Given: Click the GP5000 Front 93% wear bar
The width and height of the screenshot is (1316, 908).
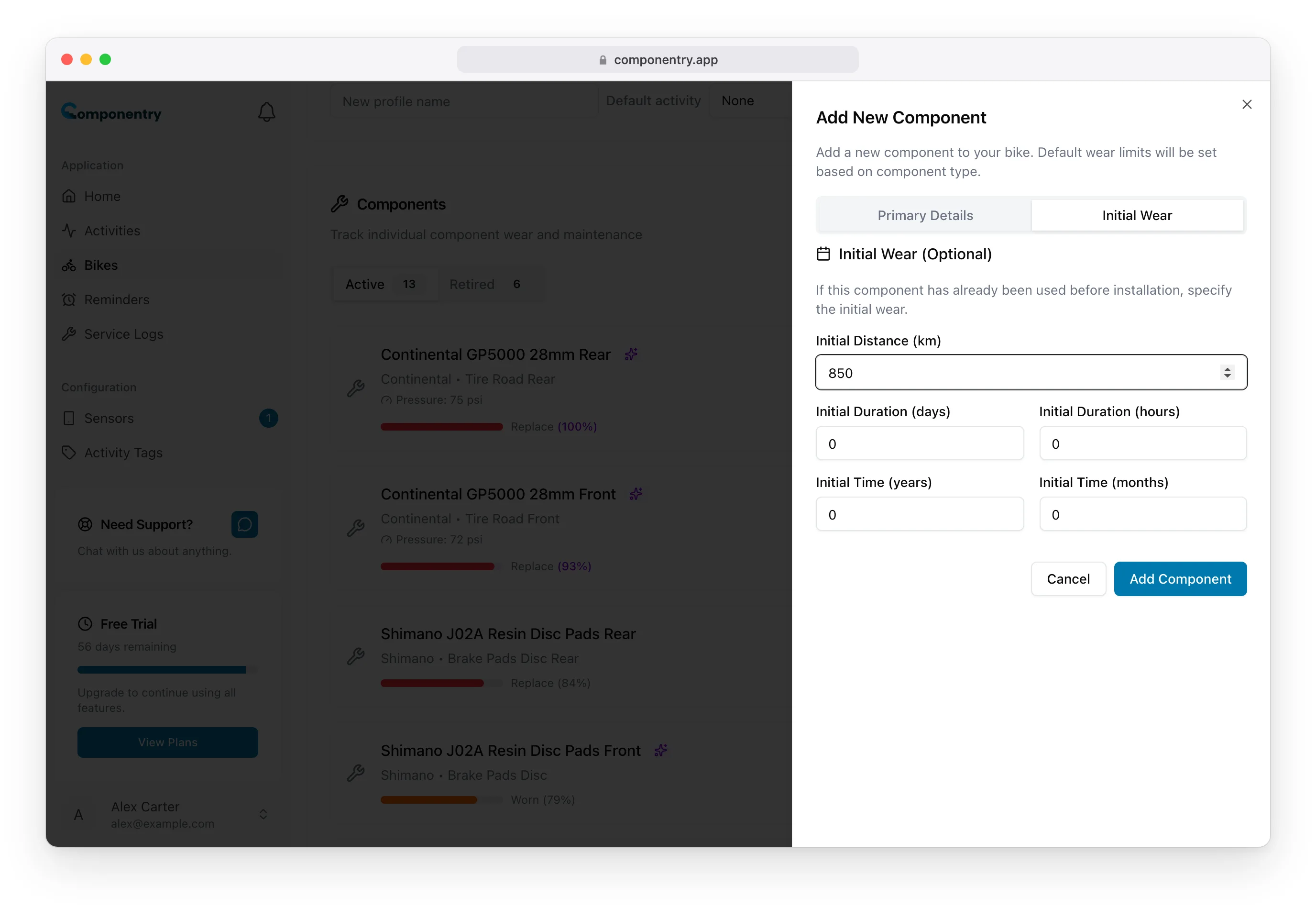Looking at the screenshot, I should (x=441, y=566).
